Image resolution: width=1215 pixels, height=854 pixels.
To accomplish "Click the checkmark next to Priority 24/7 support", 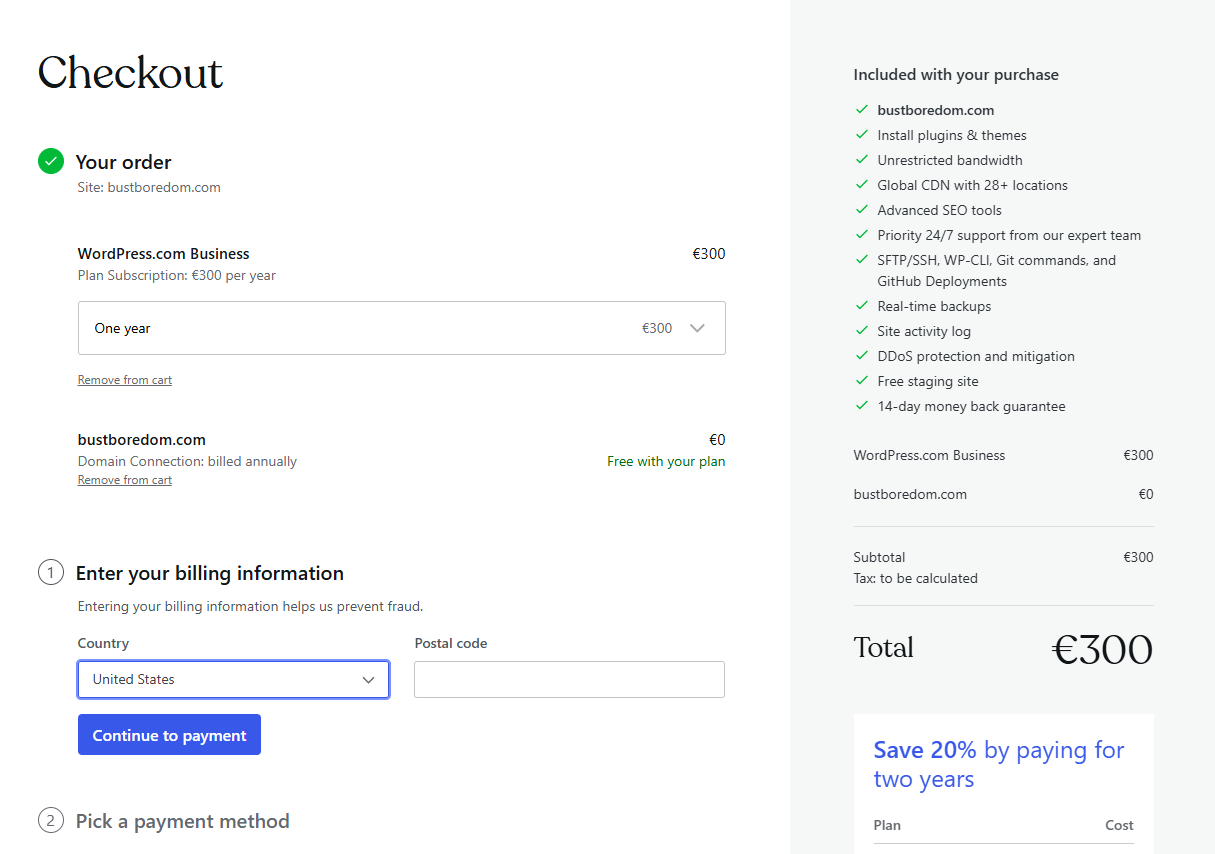I will coord(861,235).
